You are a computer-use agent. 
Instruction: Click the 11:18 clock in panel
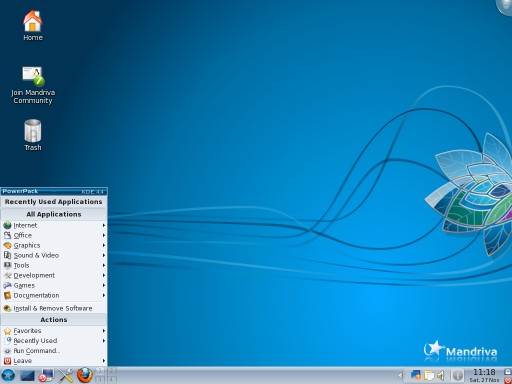tap(484, 372)
